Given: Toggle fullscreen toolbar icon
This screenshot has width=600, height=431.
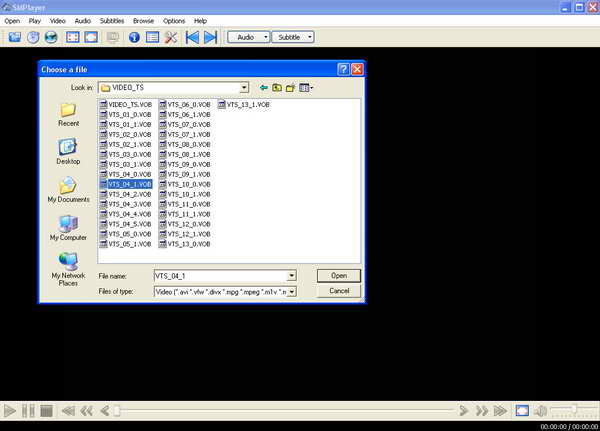Looking at the screenshot, I should point(73,37).
